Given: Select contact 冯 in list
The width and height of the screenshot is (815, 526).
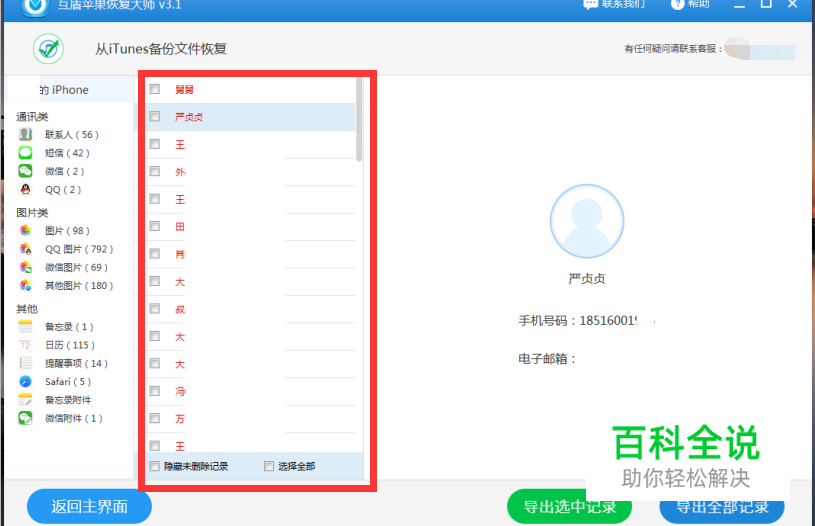Looking at the screenshot, I should click(180, 391).
